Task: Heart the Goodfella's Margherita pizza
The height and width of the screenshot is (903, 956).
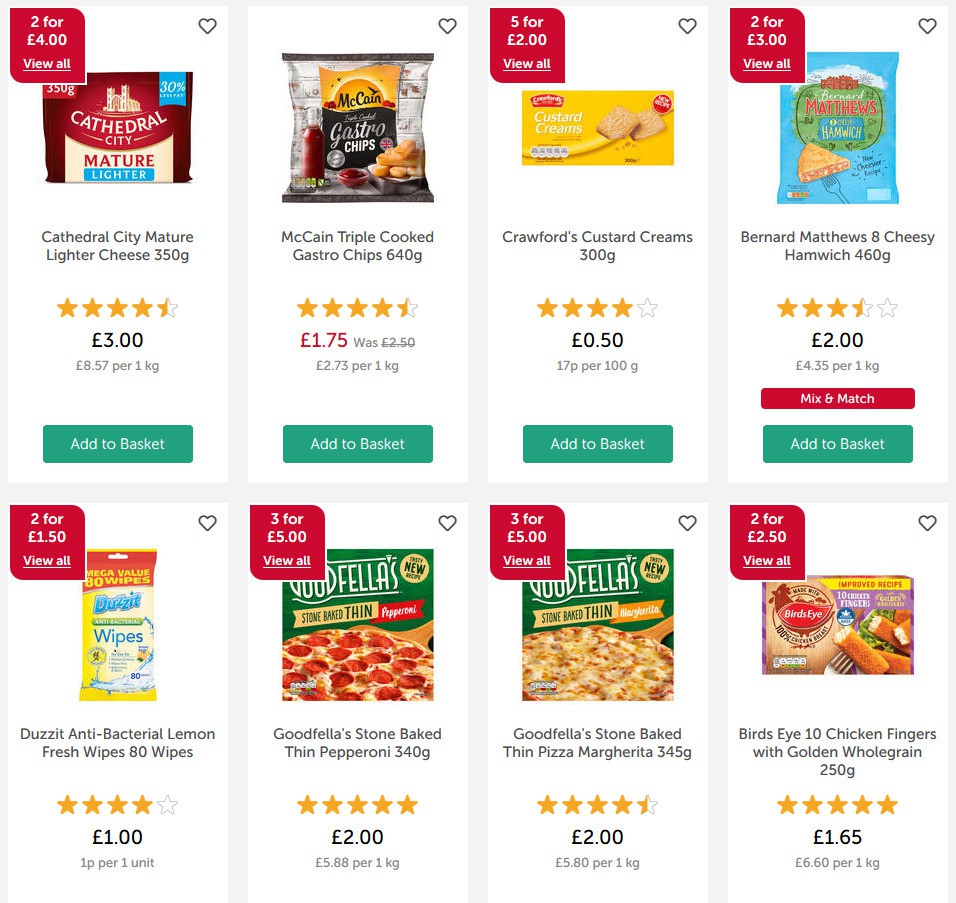Action: 687,523
